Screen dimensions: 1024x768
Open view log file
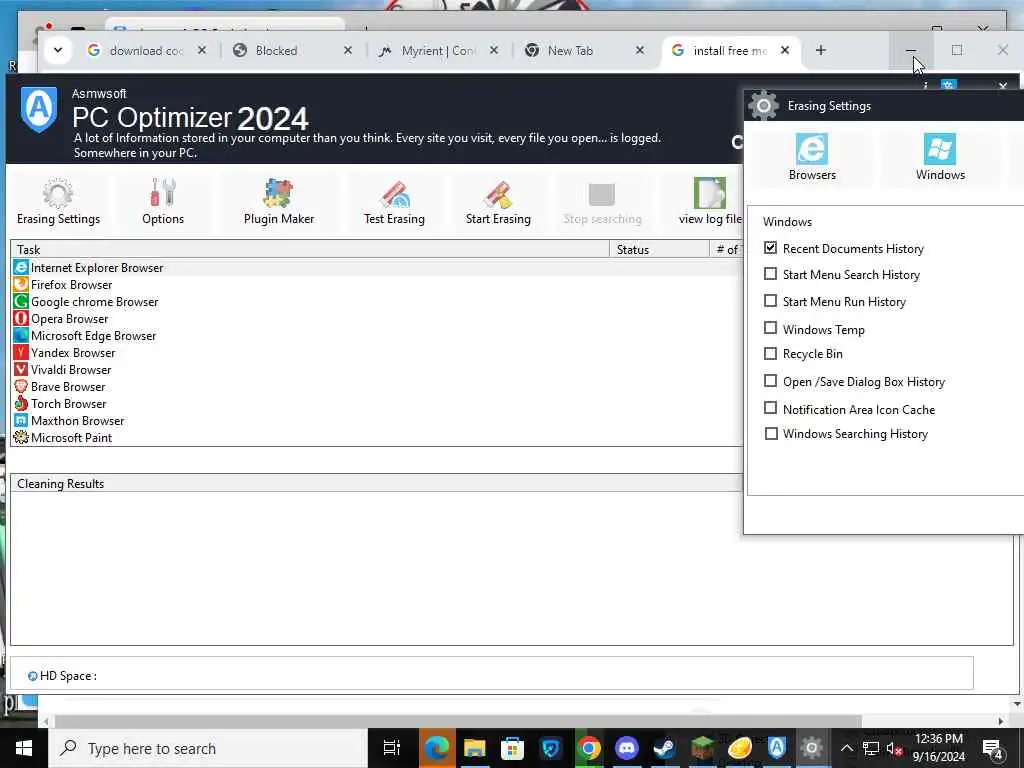click(710, 202)
